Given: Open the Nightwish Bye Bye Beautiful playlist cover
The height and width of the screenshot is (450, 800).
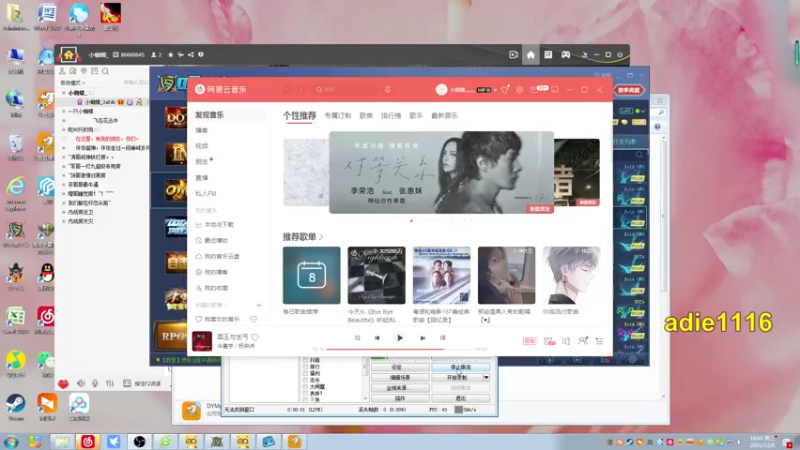Looking at the screenshot, I should [x=377, y=276].
